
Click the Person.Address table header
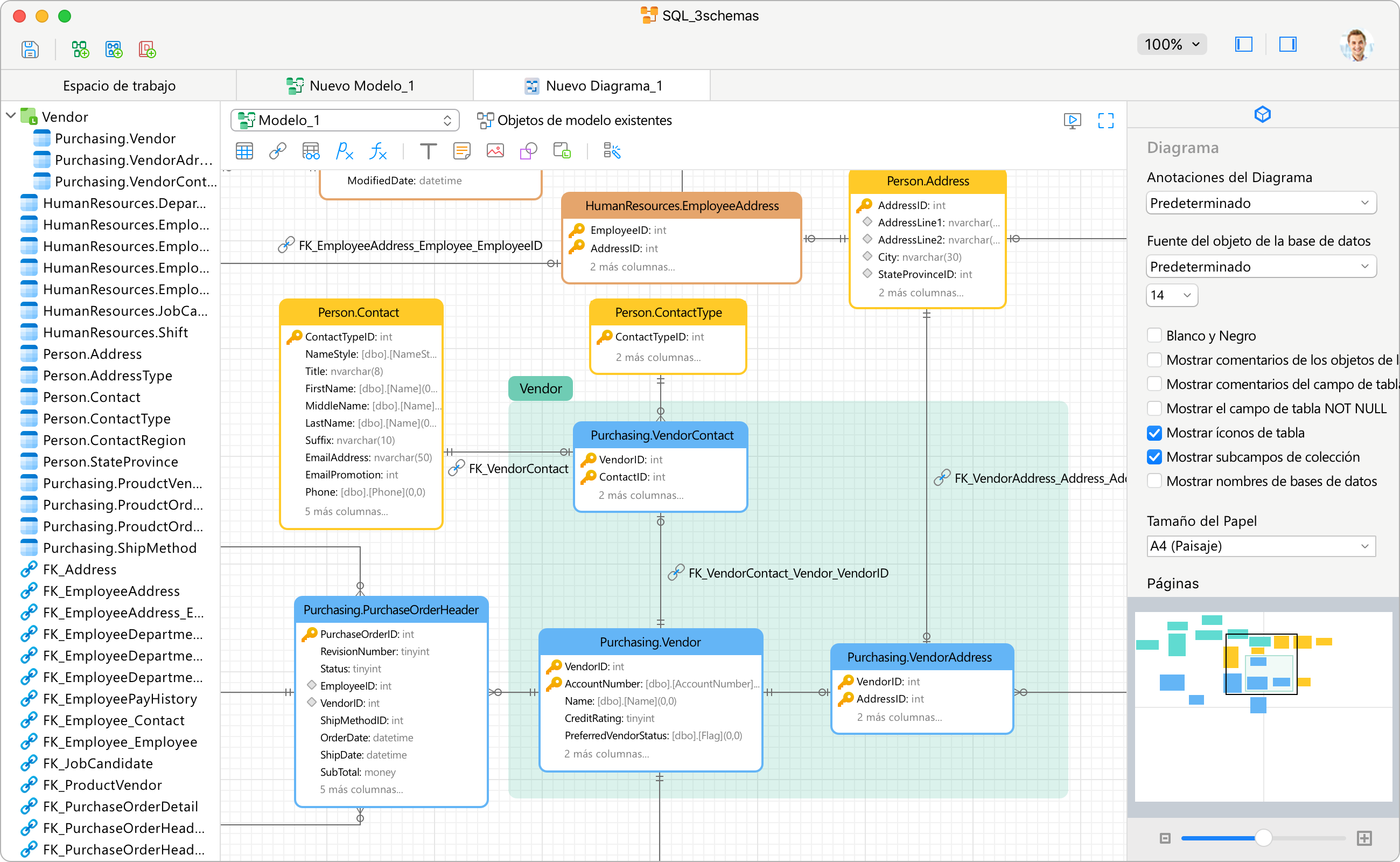tap(927, 180)
